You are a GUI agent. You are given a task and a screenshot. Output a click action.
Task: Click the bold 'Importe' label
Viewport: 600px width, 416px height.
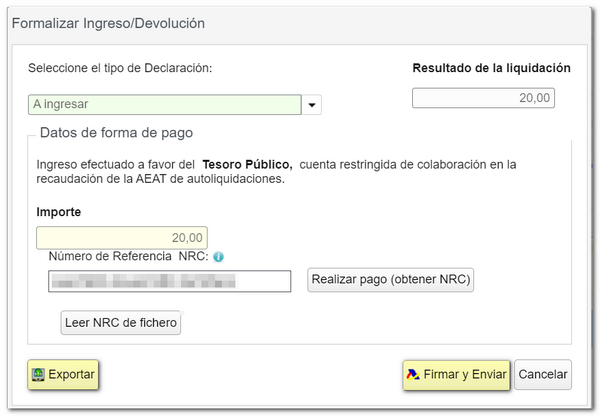point(59,212)
